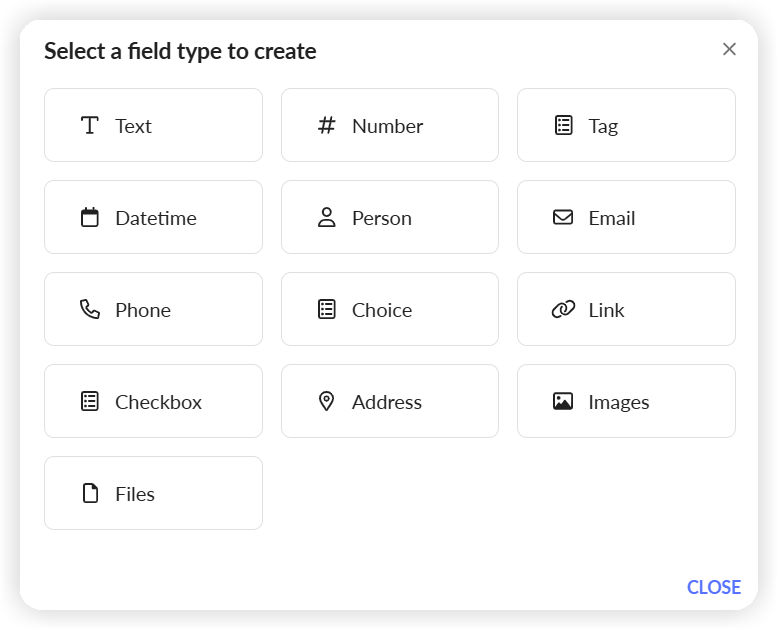Pick the Email field option
Viewport: 778px width, 630px height.
(x=626, y=217)
